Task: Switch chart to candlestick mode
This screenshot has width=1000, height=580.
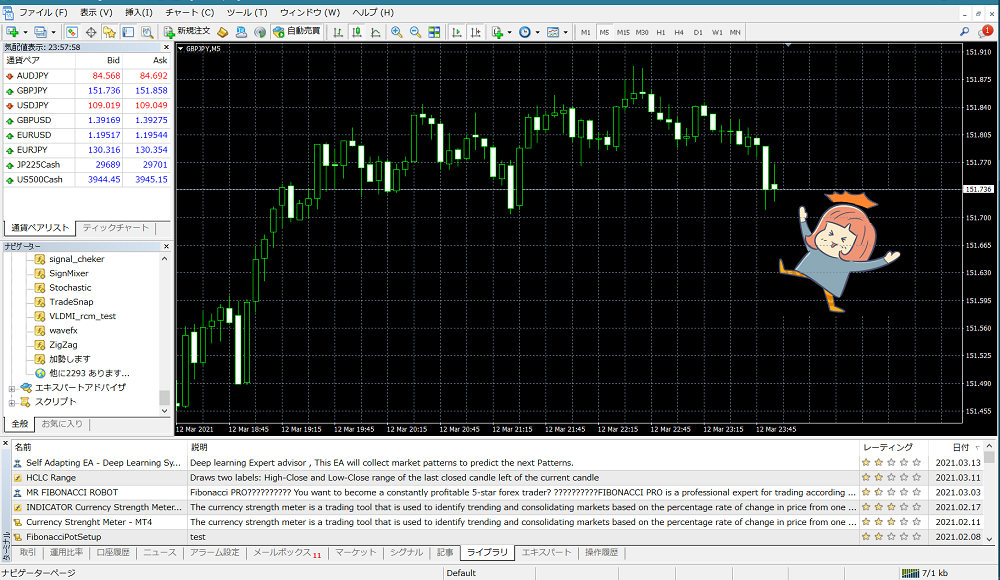Action: click(357, 32)
